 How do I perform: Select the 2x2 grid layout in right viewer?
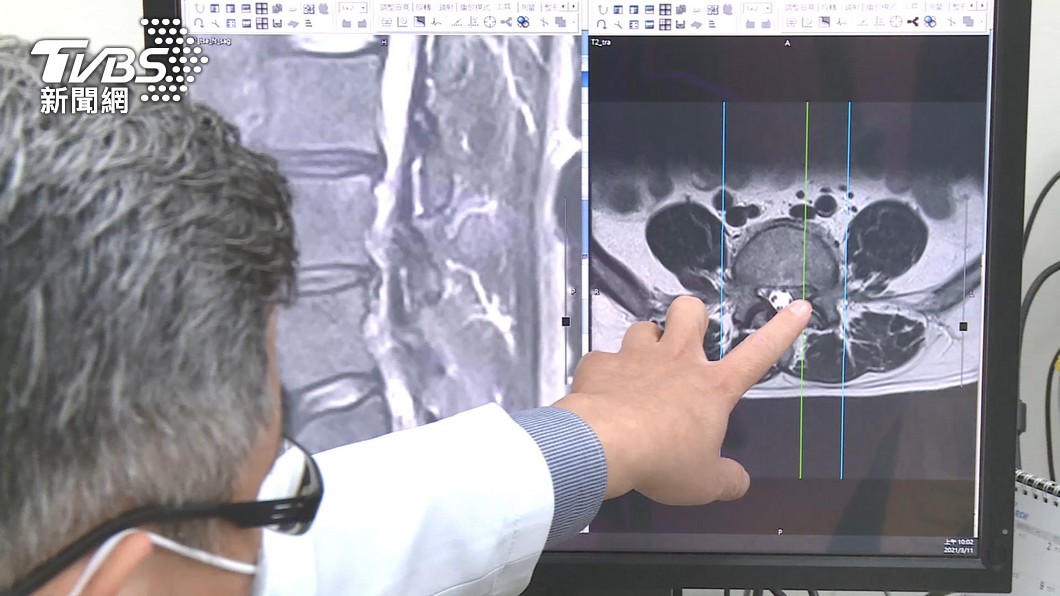pyautogui.click(x=665, y=9)
